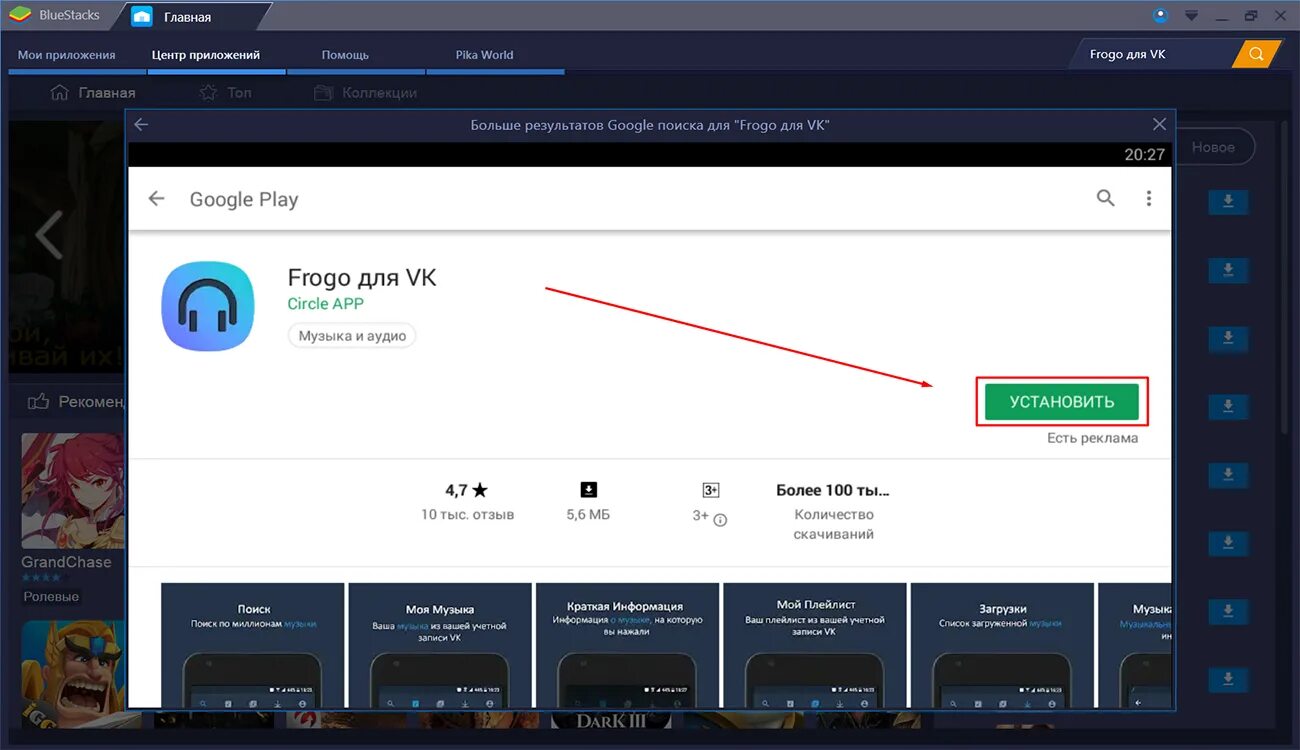Click the Есть реклама label
The height and width of the screenshot is (750, 1300).
1092,438
